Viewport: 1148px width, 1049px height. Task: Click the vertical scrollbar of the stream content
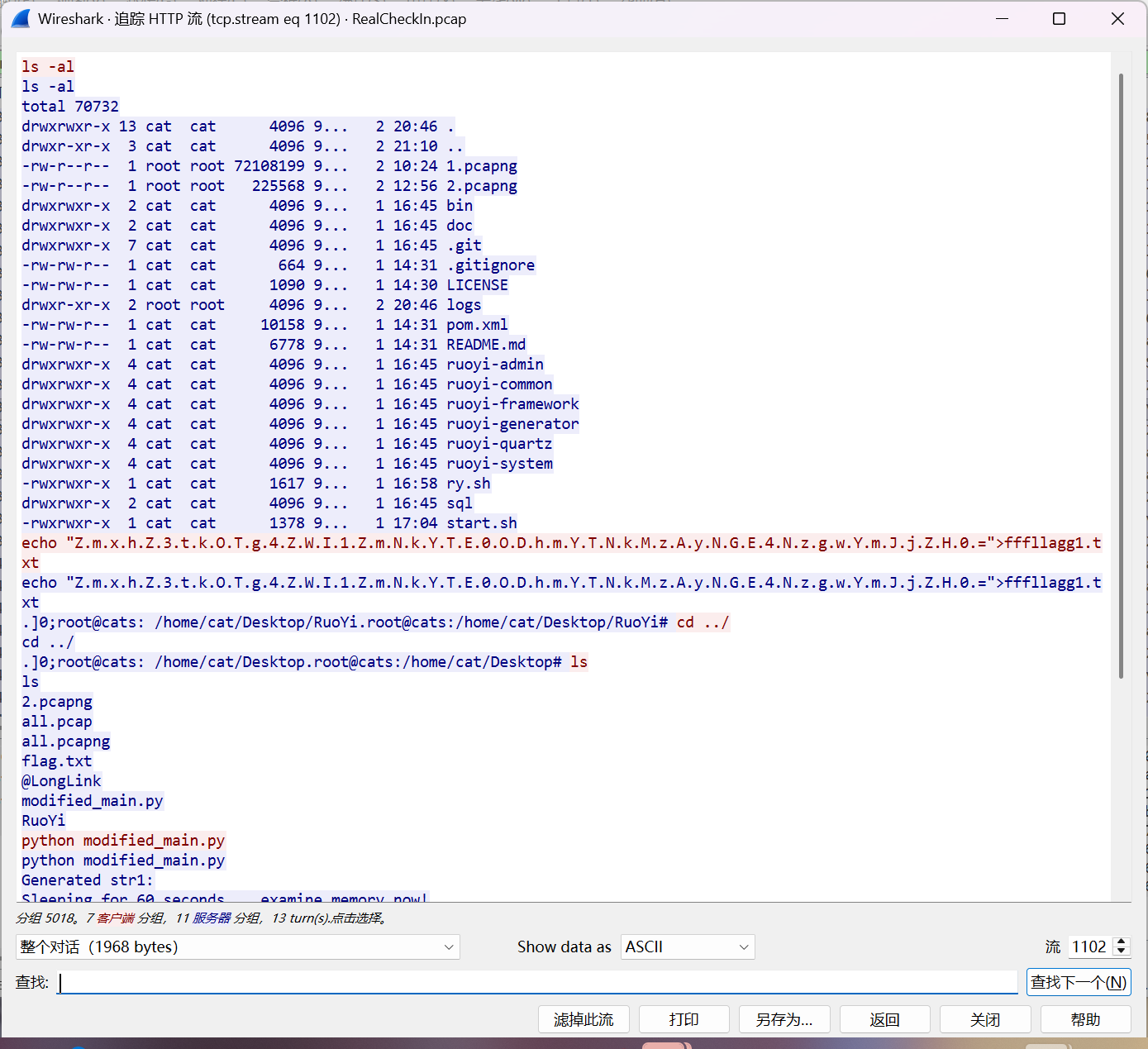[1121, 376]
